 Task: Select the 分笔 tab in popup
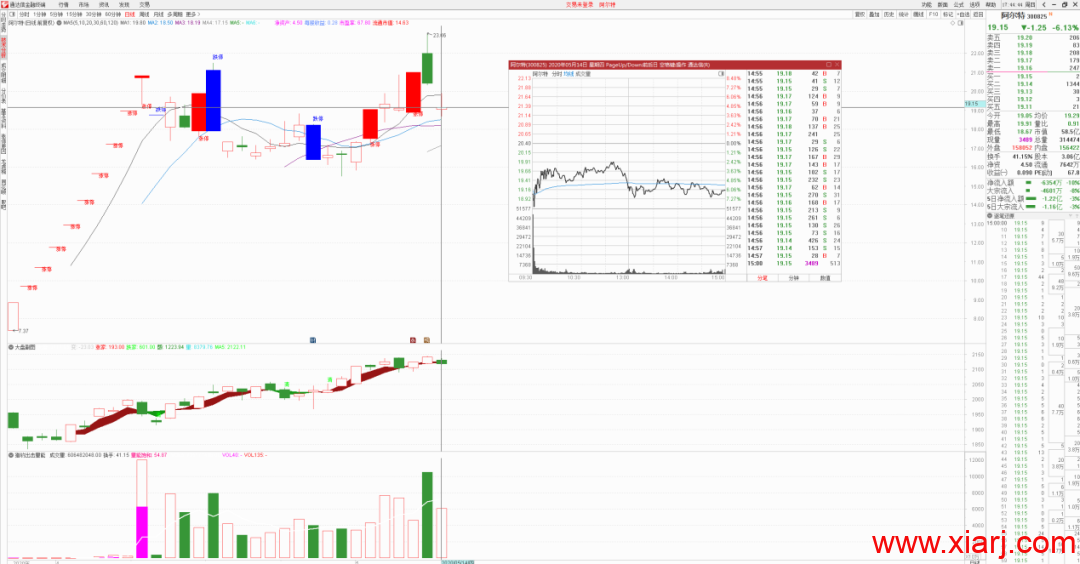(x=762, y=278)
